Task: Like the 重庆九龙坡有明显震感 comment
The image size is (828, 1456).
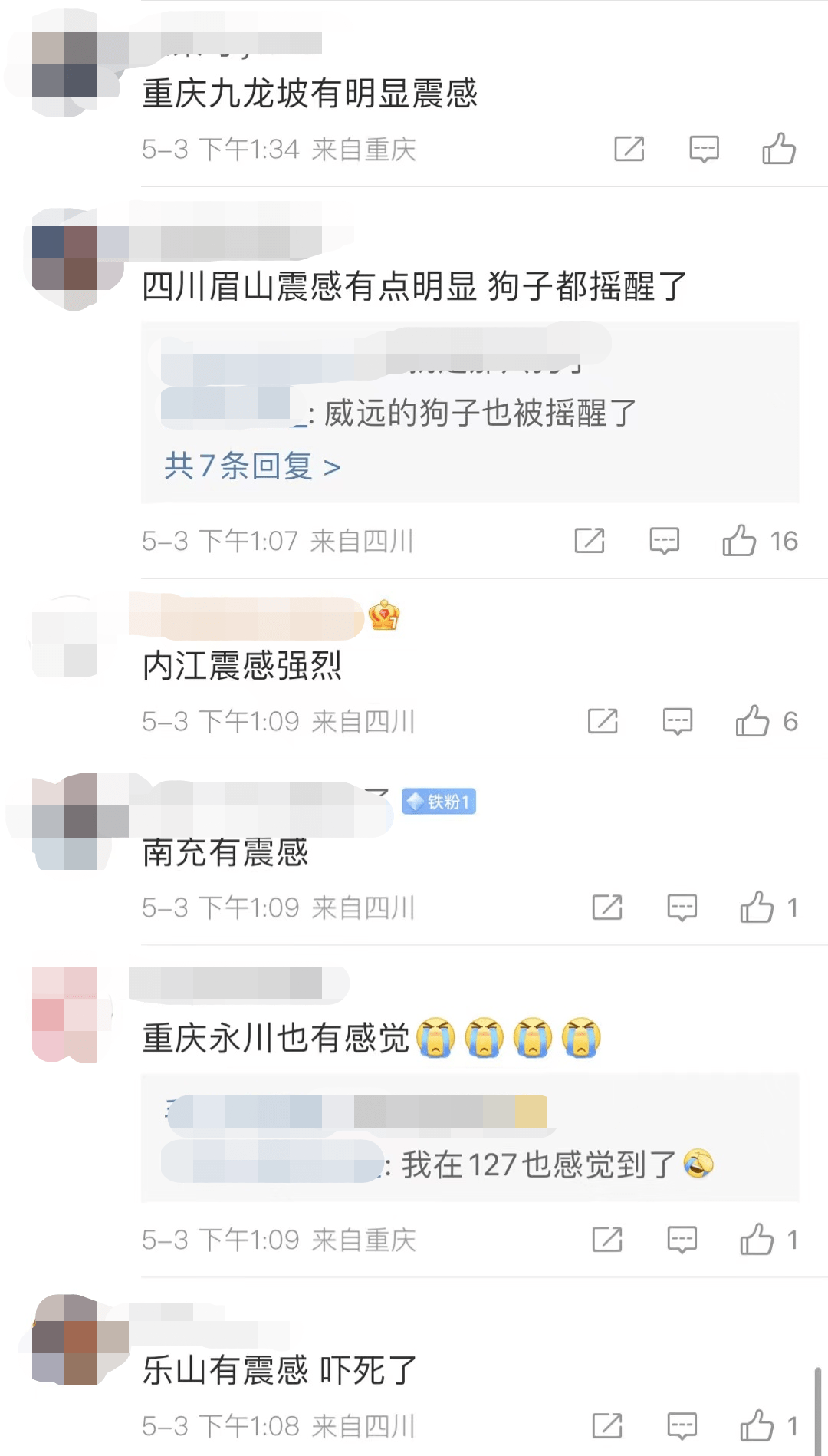Action: coord(779,149)
